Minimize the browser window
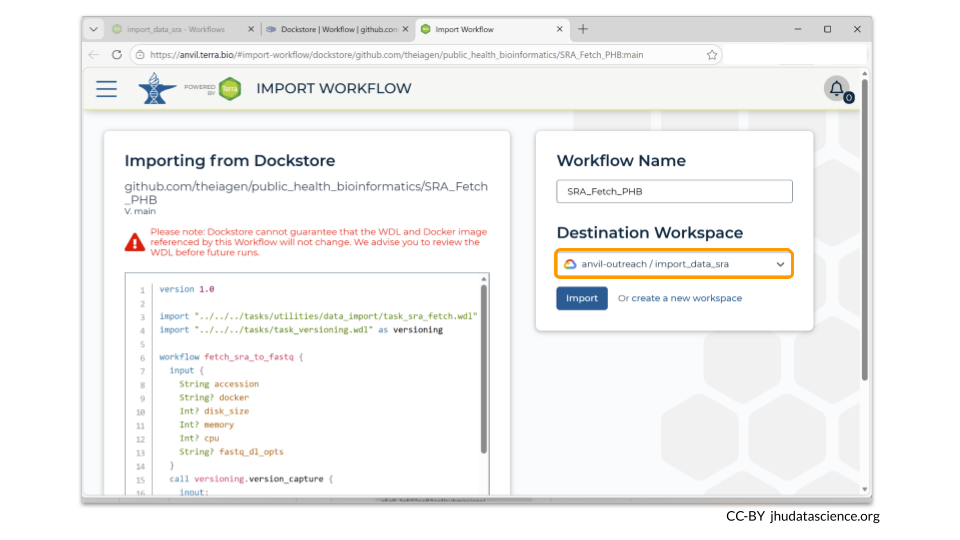The width and height of the screenshot is (960, 540). pos(798,29)
